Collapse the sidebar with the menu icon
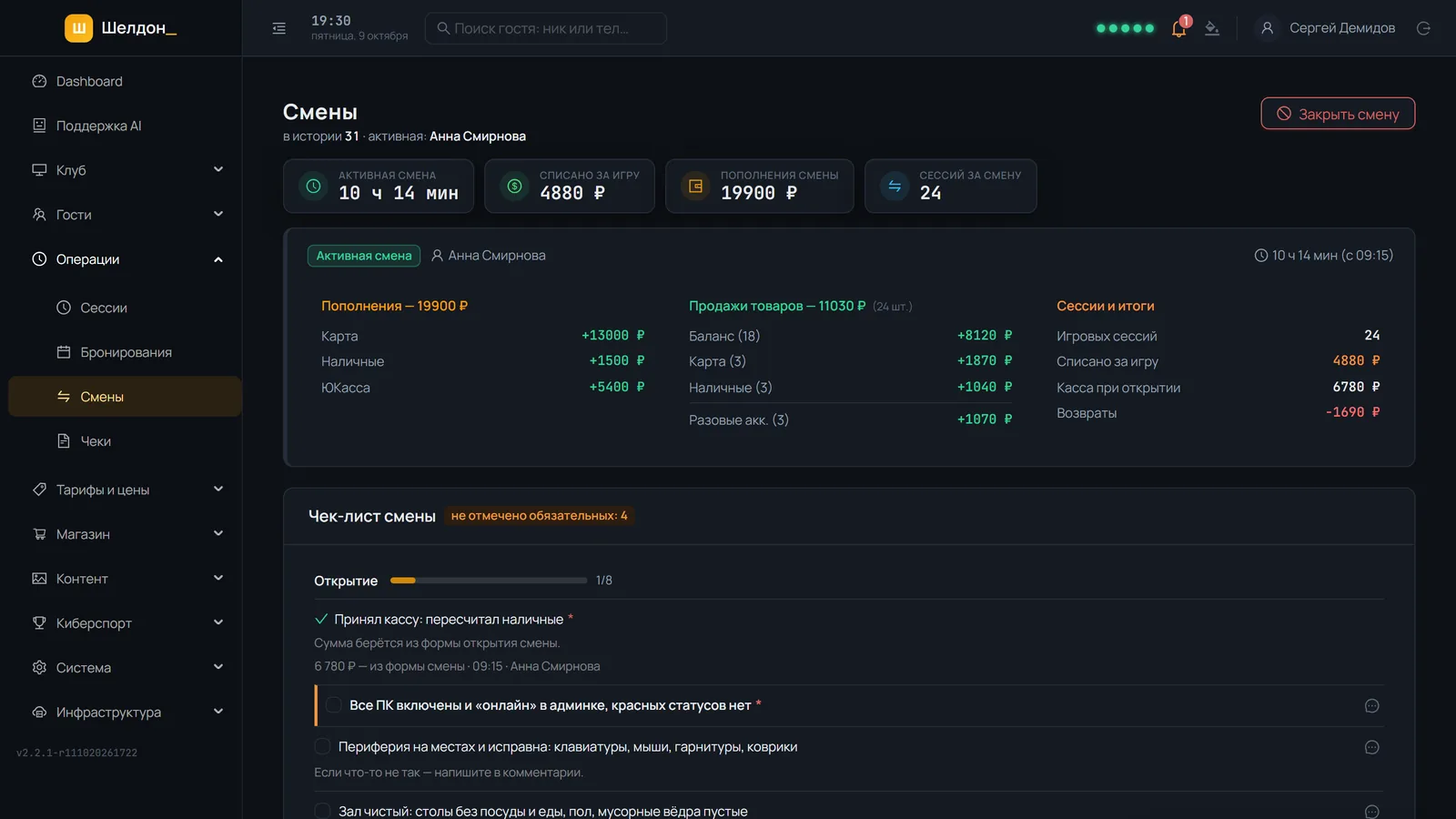The image size is (1456, 819). pyautogui.click(x=279, y=28)
